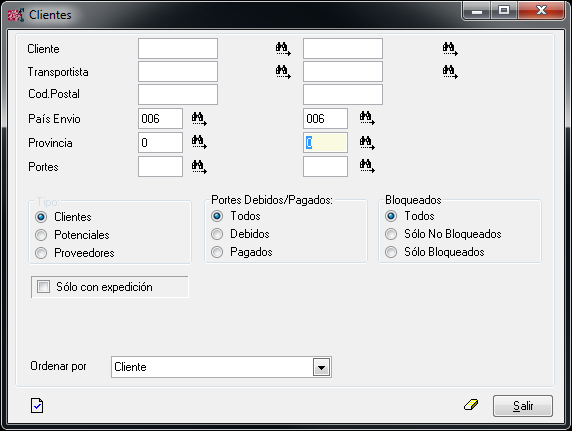The width and height of the screenshot is (572, 431).
Task: Click the first Cod.Postal input field
Action: pyautogui.click(x=178, y=95)
